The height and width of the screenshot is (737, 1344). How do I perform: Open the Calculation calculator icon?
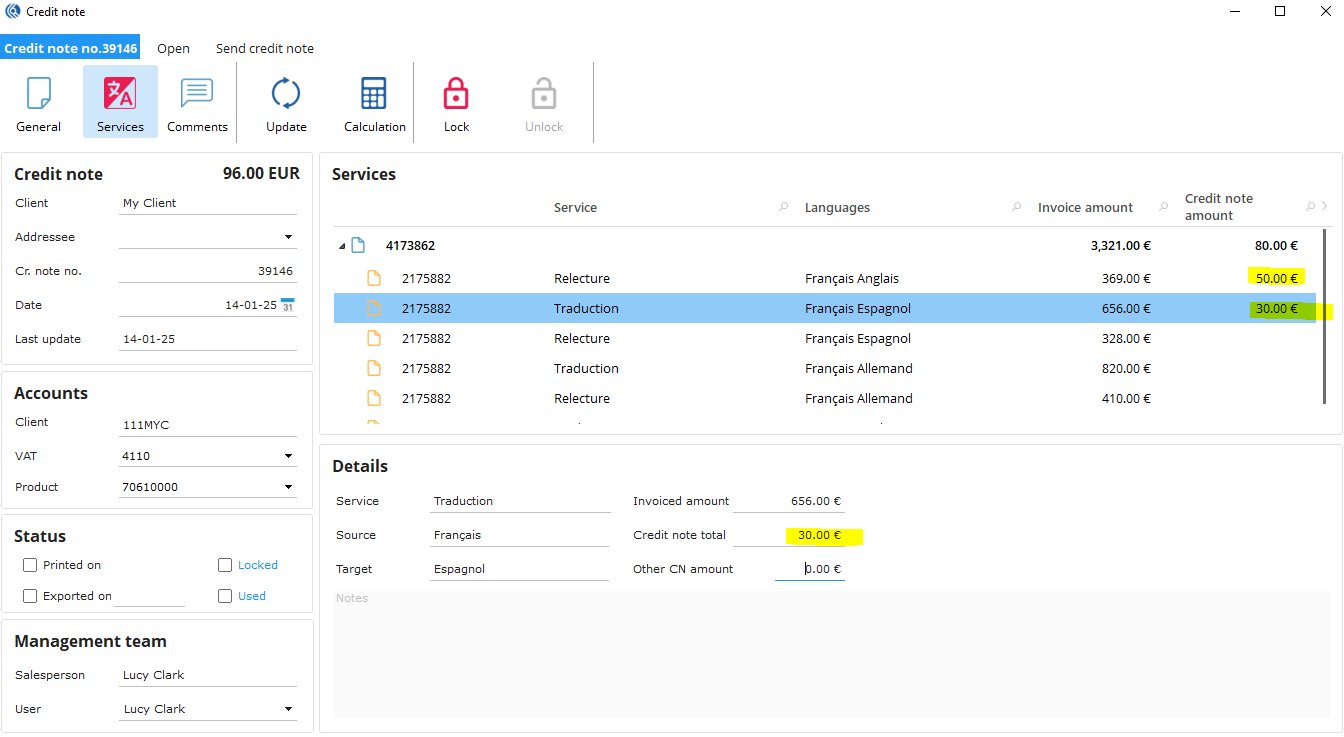pos(374,94)
